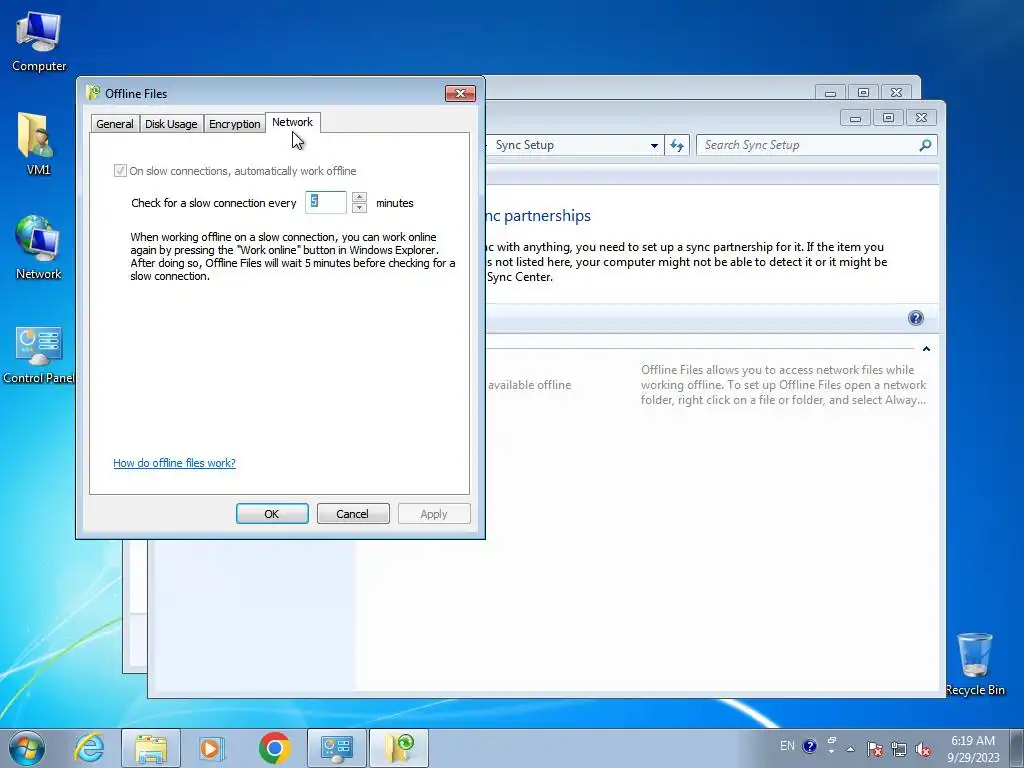Minimize the Sync Center window
Image resolution: width=1024 pixels, height=768 pixels.
(855, 118)
